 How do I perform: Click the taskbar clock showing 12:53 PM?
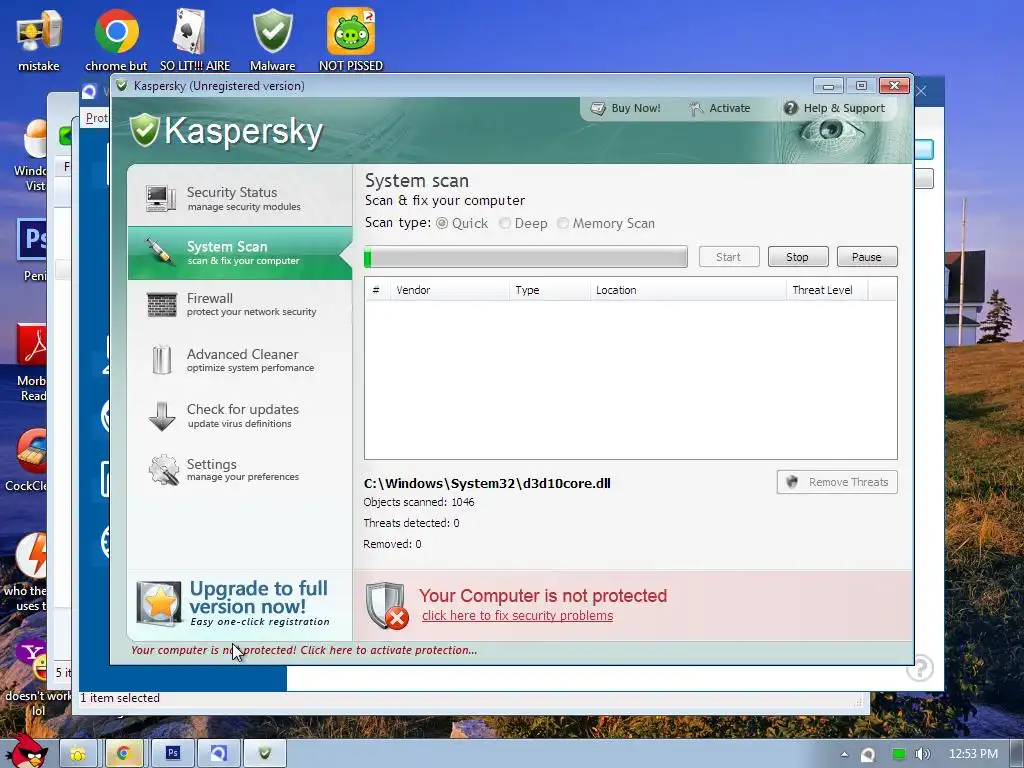pos(973,754)
